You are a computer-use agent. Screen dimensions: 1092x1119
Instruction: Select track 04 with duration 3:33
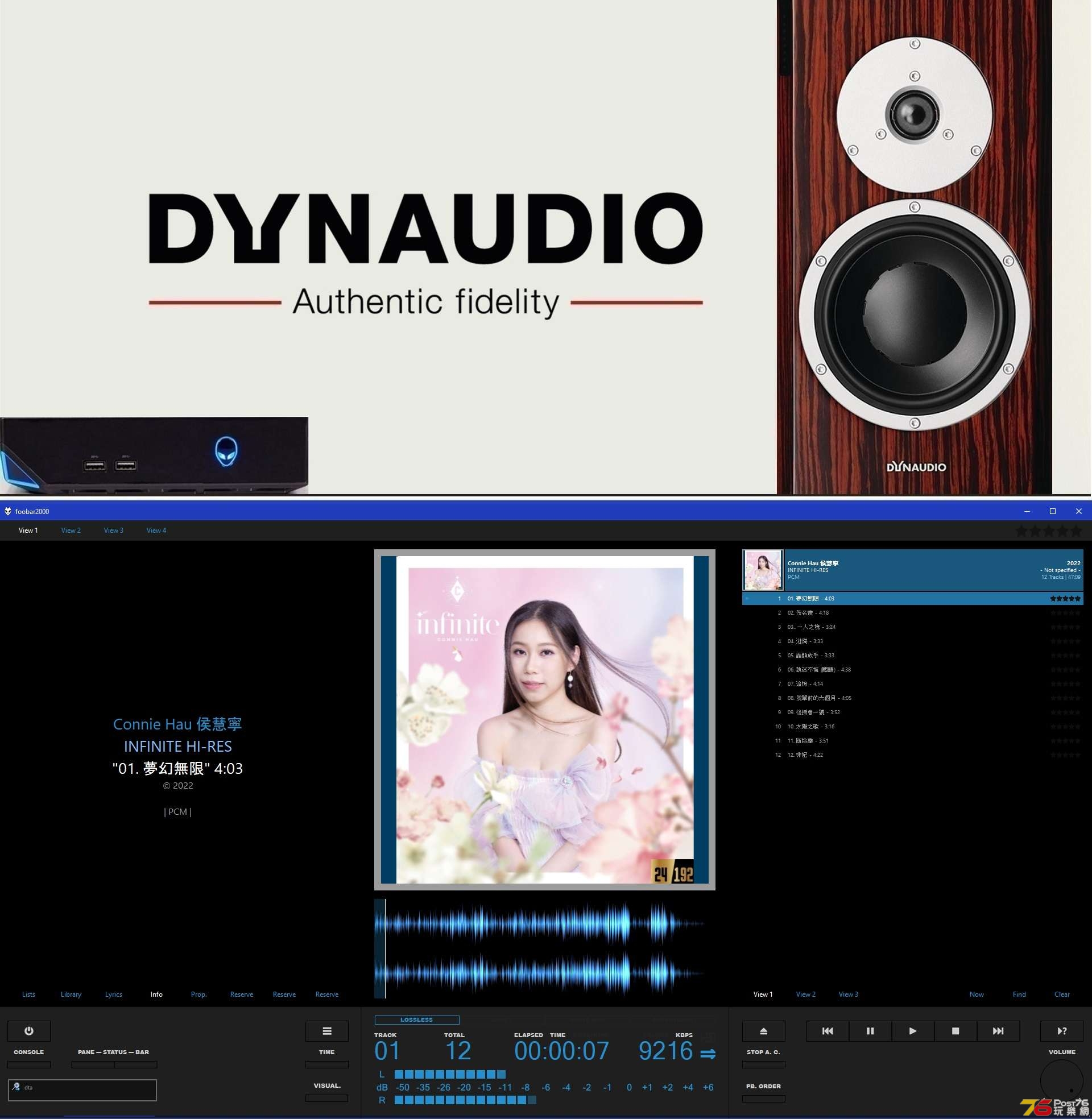tap(912, 641)
